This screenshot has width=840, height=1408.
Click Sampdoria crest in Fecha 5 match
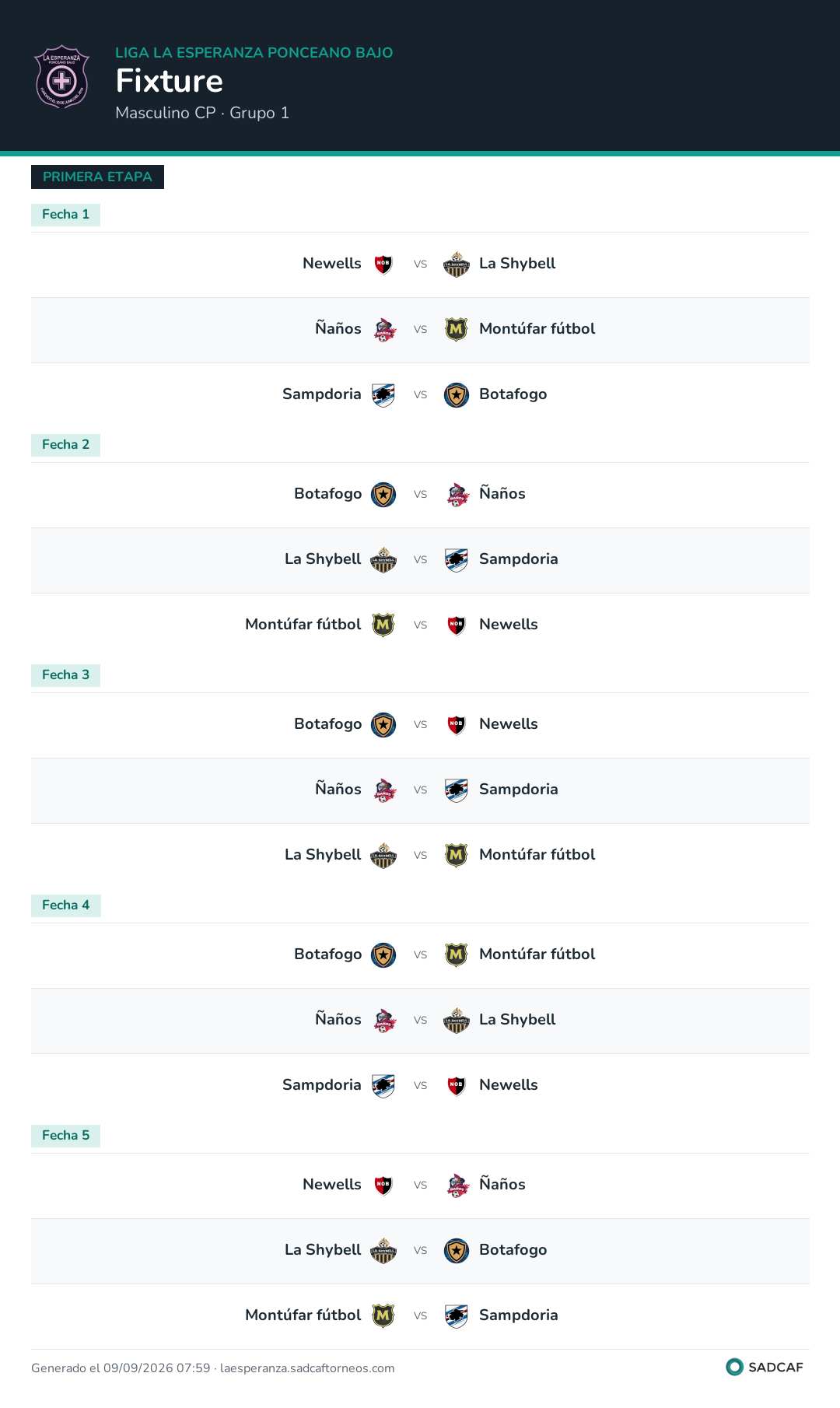pyautogui.click(x=457, y=1316)
